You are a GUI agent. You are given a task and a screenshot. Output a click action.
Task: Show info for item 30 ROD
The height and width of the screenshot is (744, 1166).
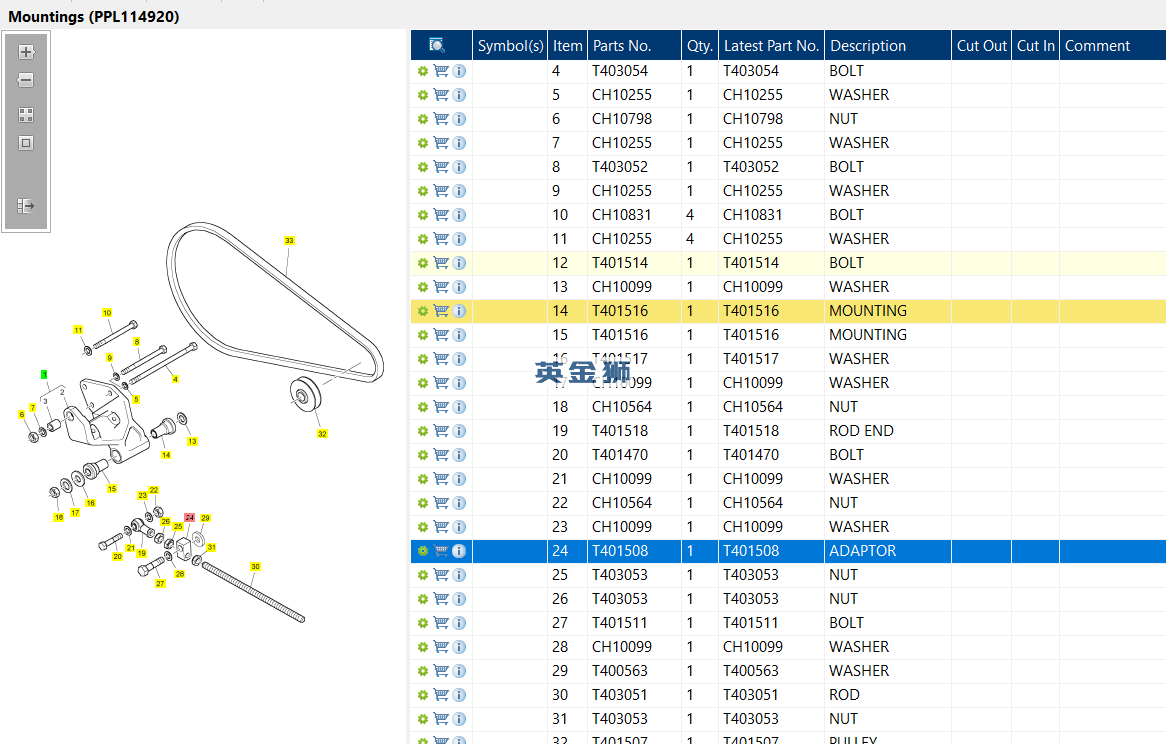point(460,695)
